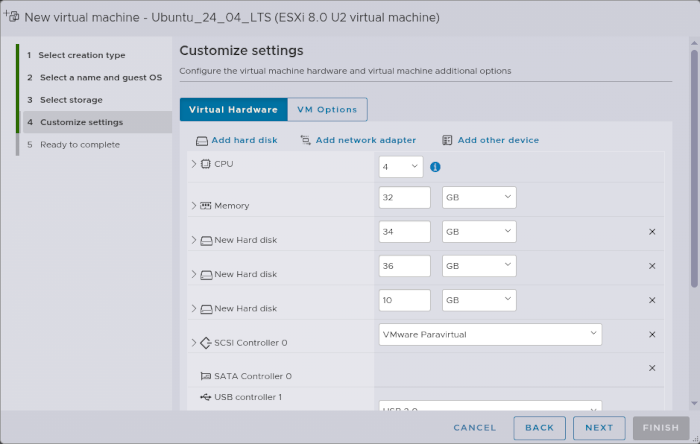Click the Memory size field showing 32
This screenshot has height=444, width=700.
click(x=404, y=198)
